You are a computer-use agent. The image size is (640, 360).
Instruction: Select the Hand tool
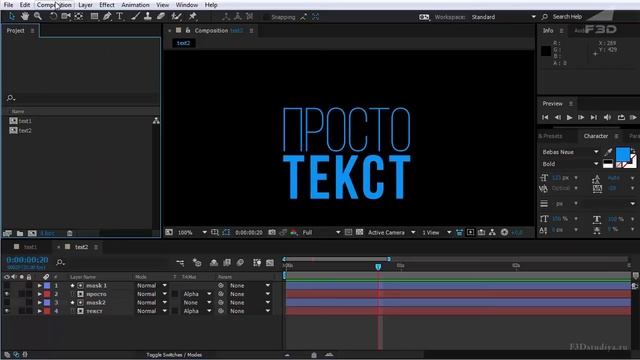[25, 16]
